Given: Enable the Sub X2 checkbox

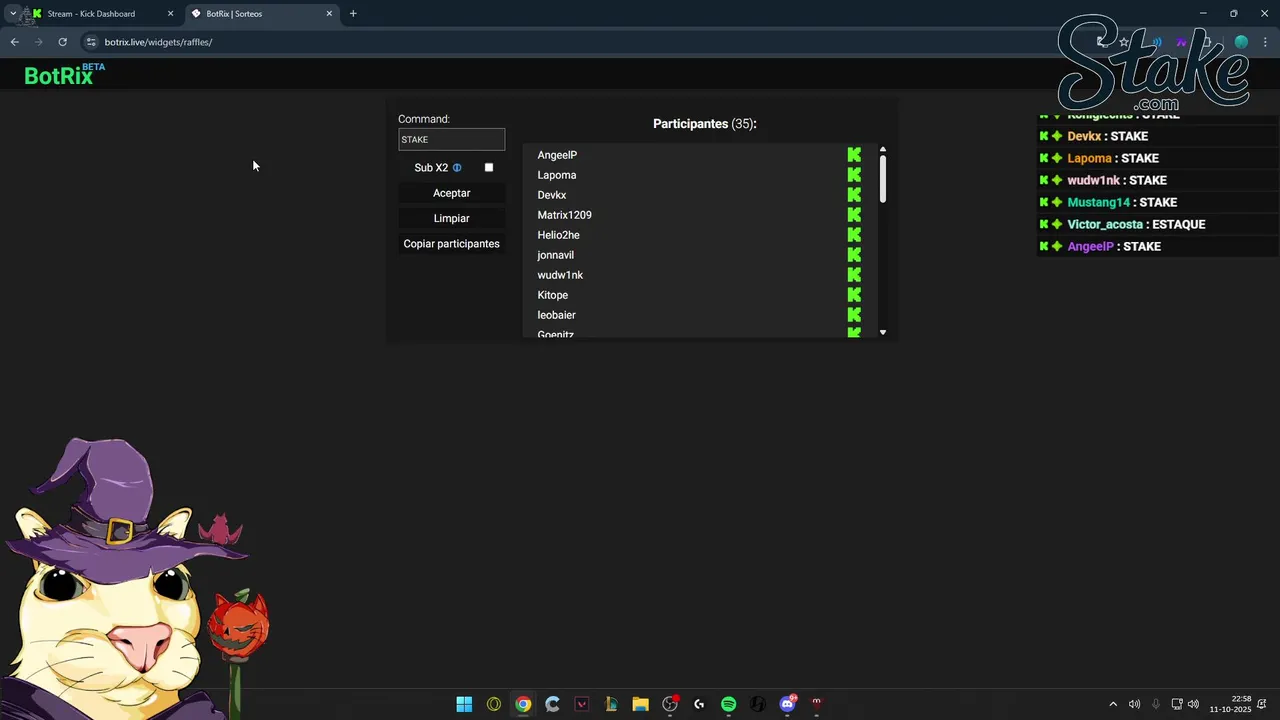Looking at the screenshot, I should pos(489,167).
